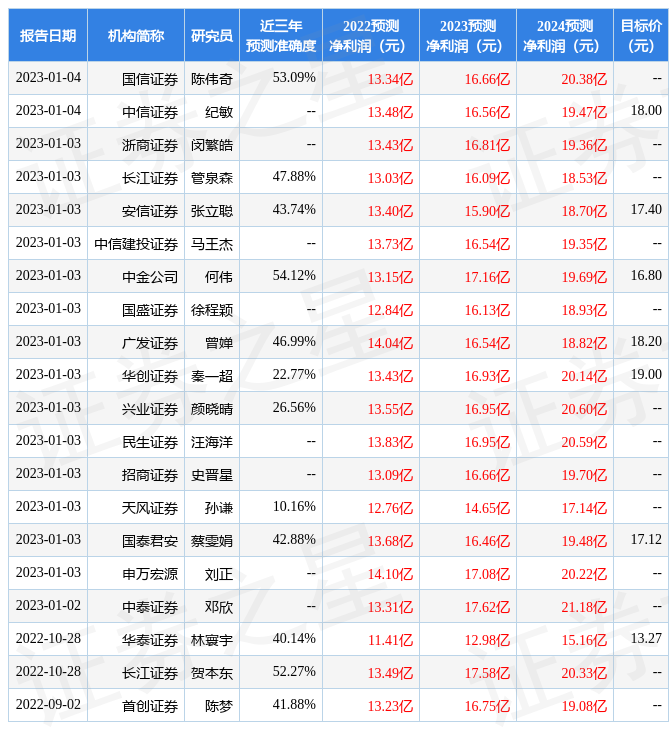Click accuracy value 22.77%

(x=294, y=375)
